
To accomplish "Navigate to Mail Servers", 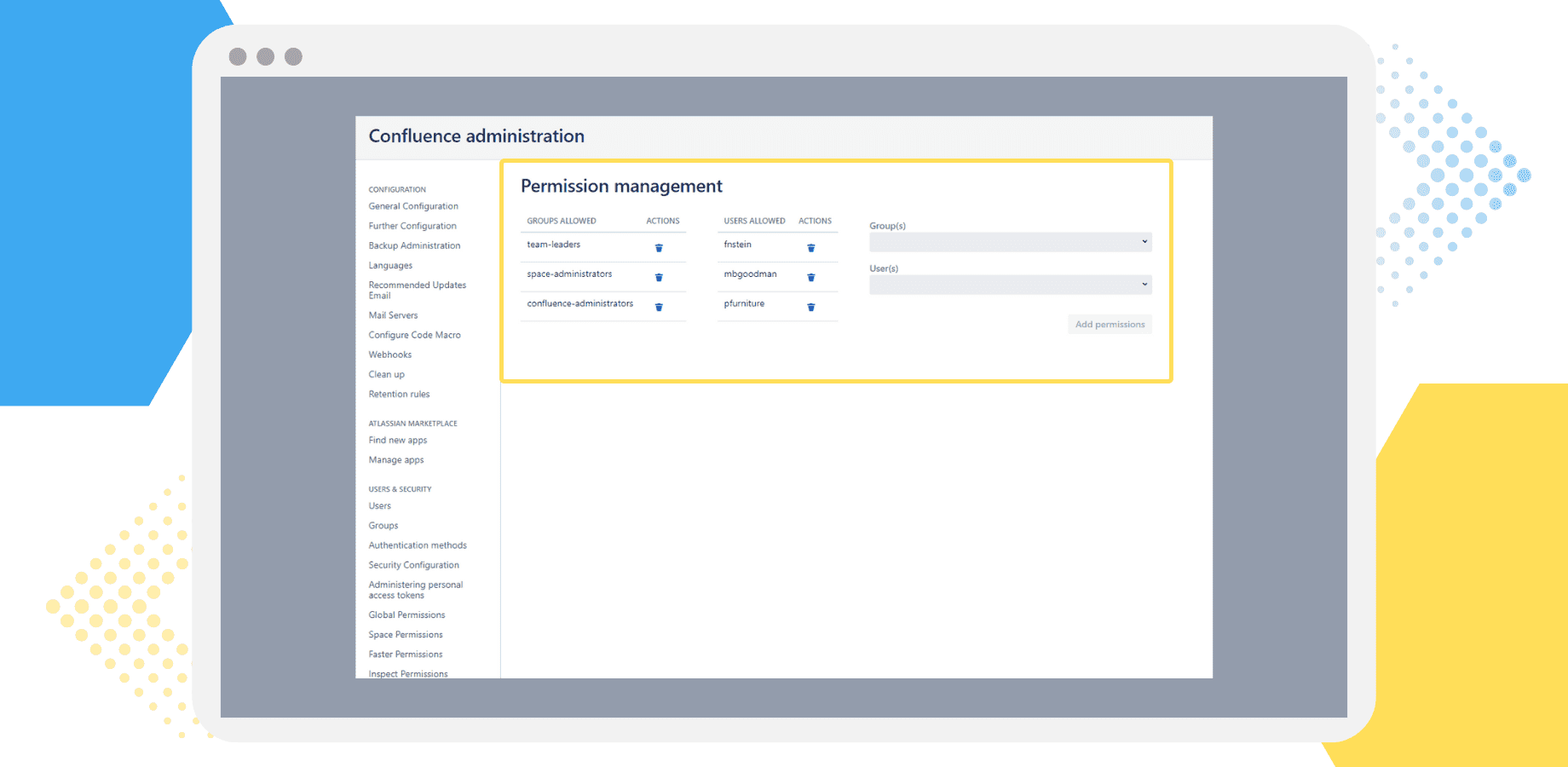I will [393, 315].
